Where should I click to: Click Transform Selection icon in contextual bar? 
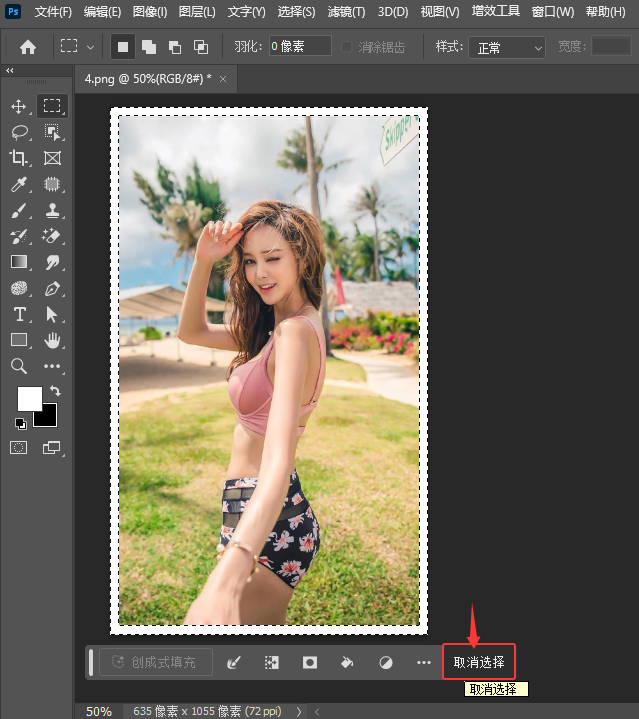click(x=271, y=662)
